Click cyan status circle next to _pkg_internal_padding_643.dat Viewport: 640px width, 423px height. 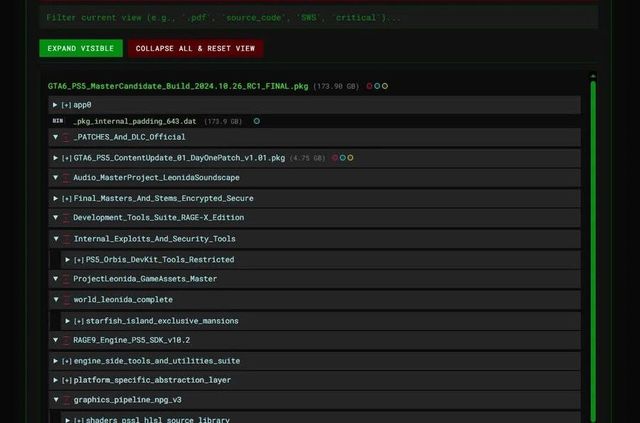tap(257, 121)
